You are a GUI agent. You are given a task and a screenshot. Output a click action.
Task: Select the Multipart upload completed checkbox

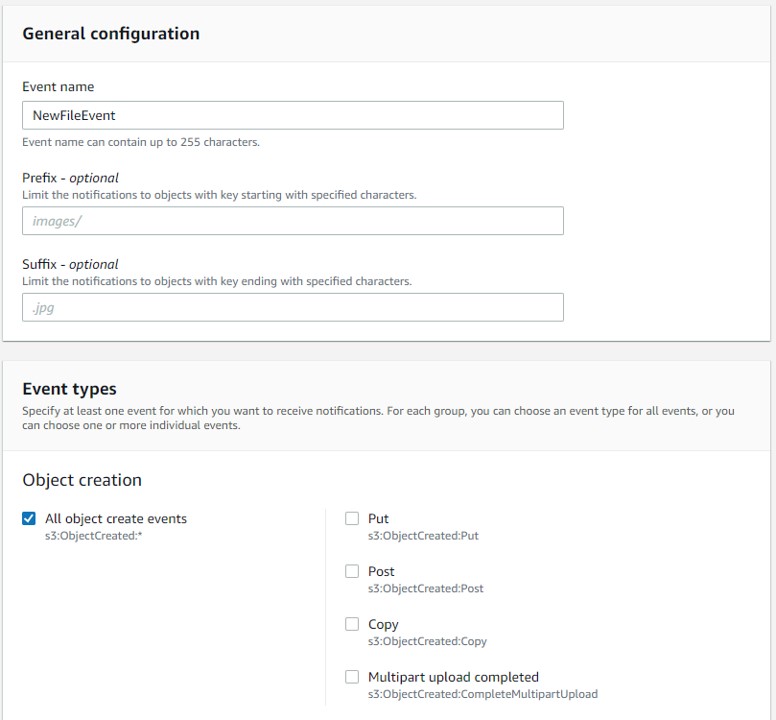pos(352,677)
